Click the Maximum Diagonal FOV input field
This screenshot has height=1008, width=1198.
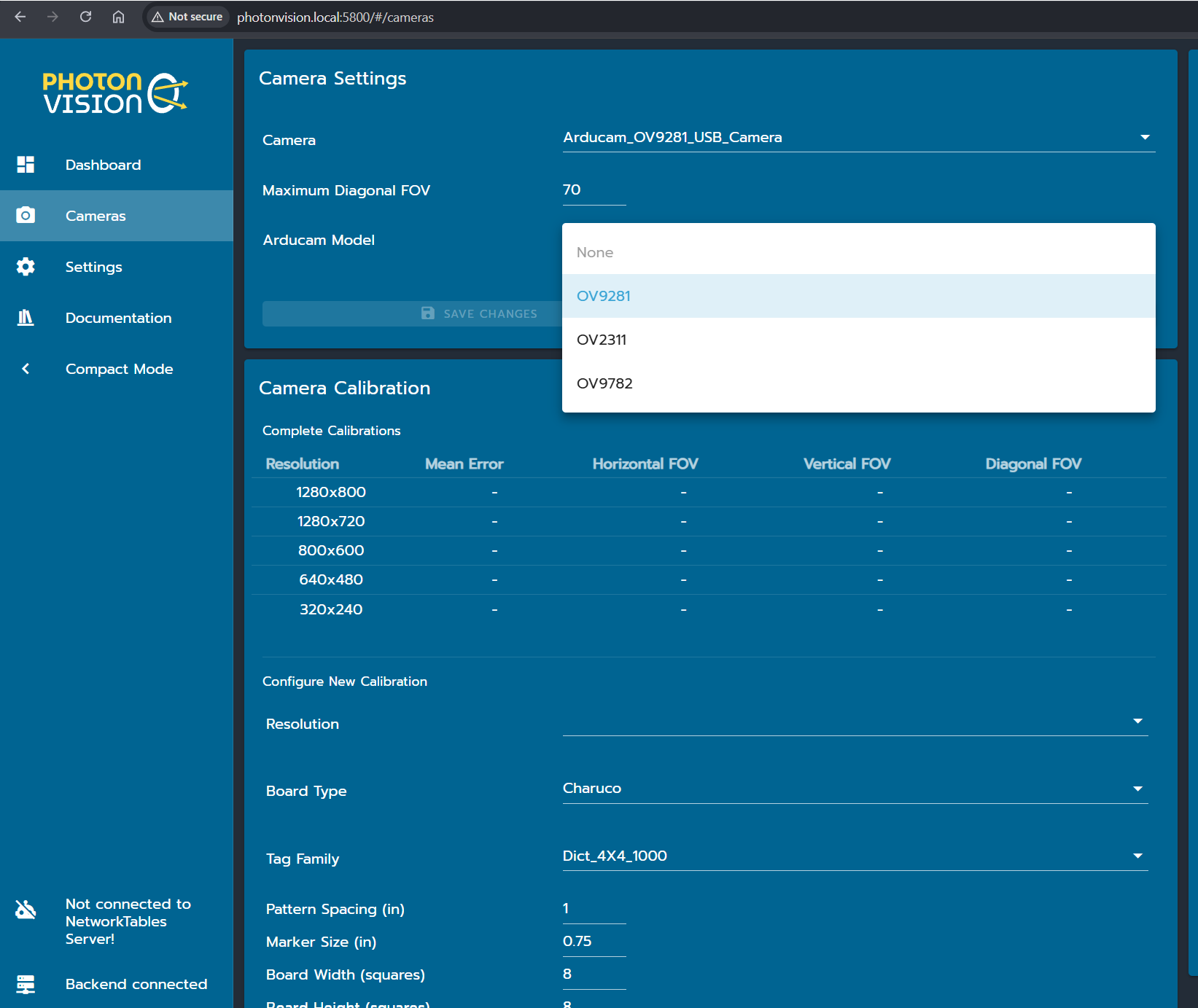click(594, 190)
